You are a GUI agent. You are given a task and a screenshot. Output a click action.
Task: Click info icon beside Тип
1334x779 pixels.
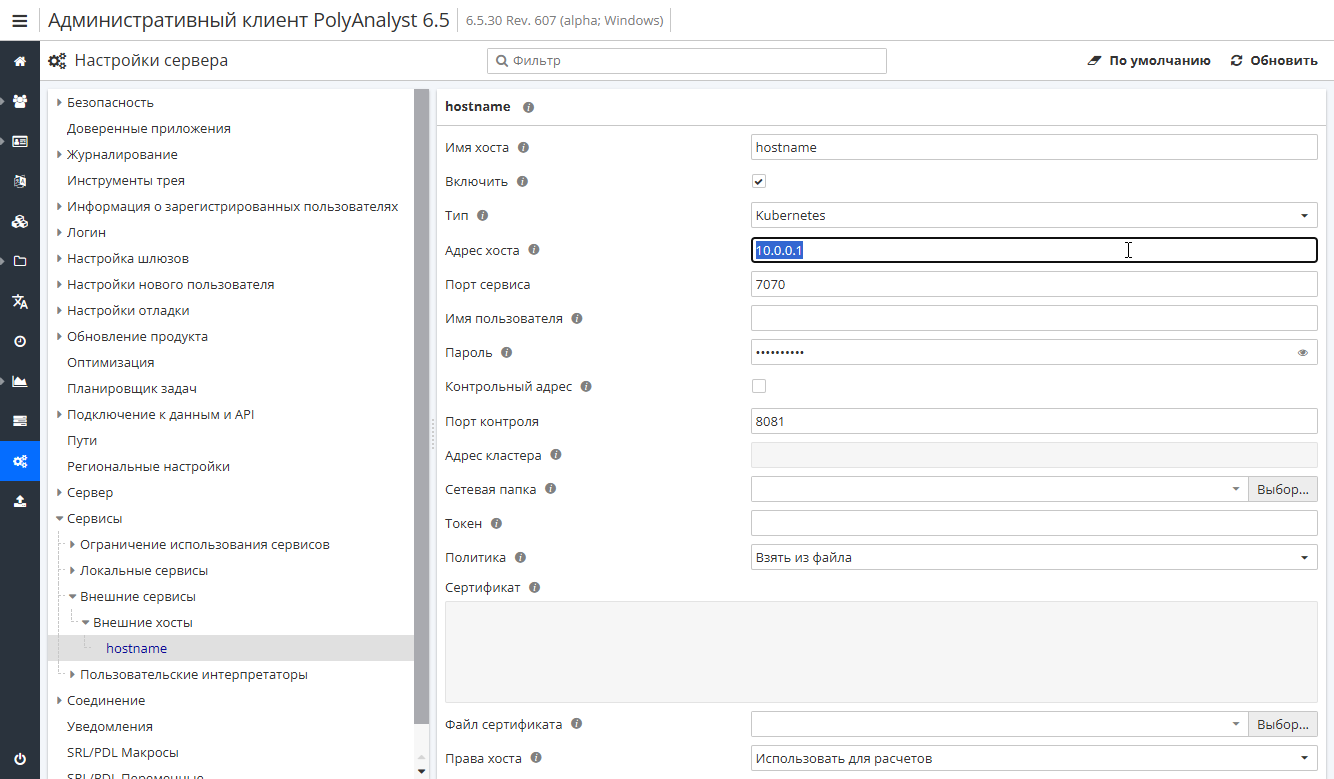(x=483, y=216)
